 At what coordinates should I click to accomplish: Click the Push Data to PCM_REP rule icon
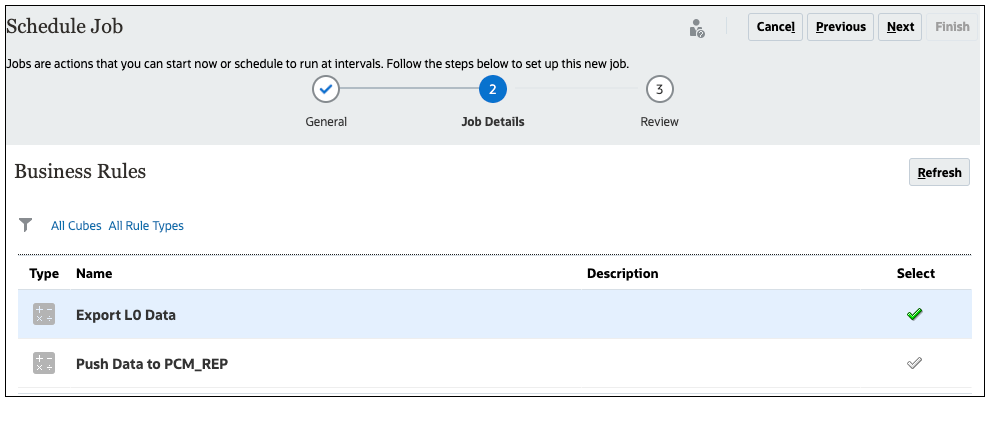pos(43,363)
